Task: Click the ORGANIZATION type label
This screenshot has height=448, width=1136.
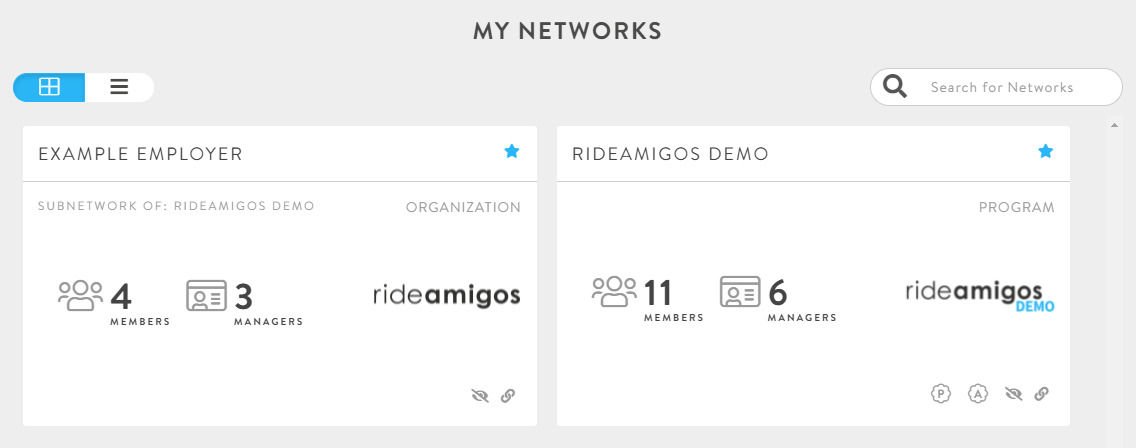Action: point(463,207)
